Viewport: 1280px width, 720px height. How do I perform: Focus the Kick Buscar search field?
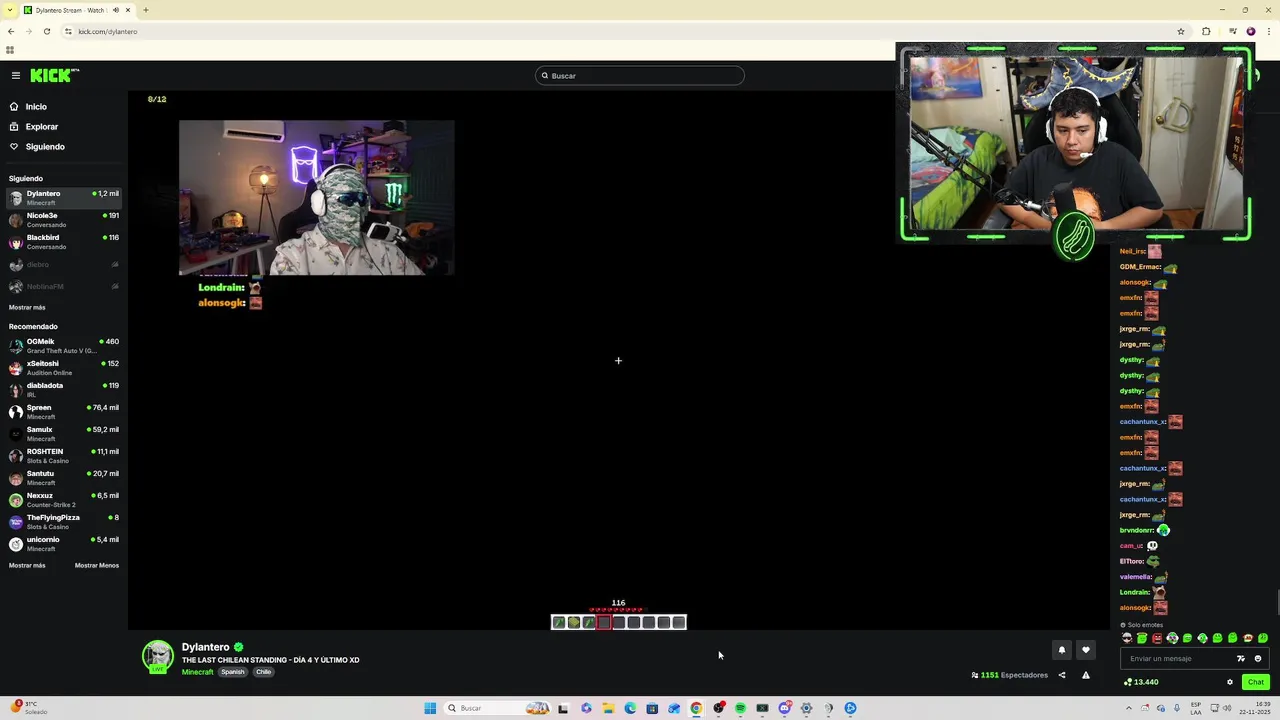point(640,76)
